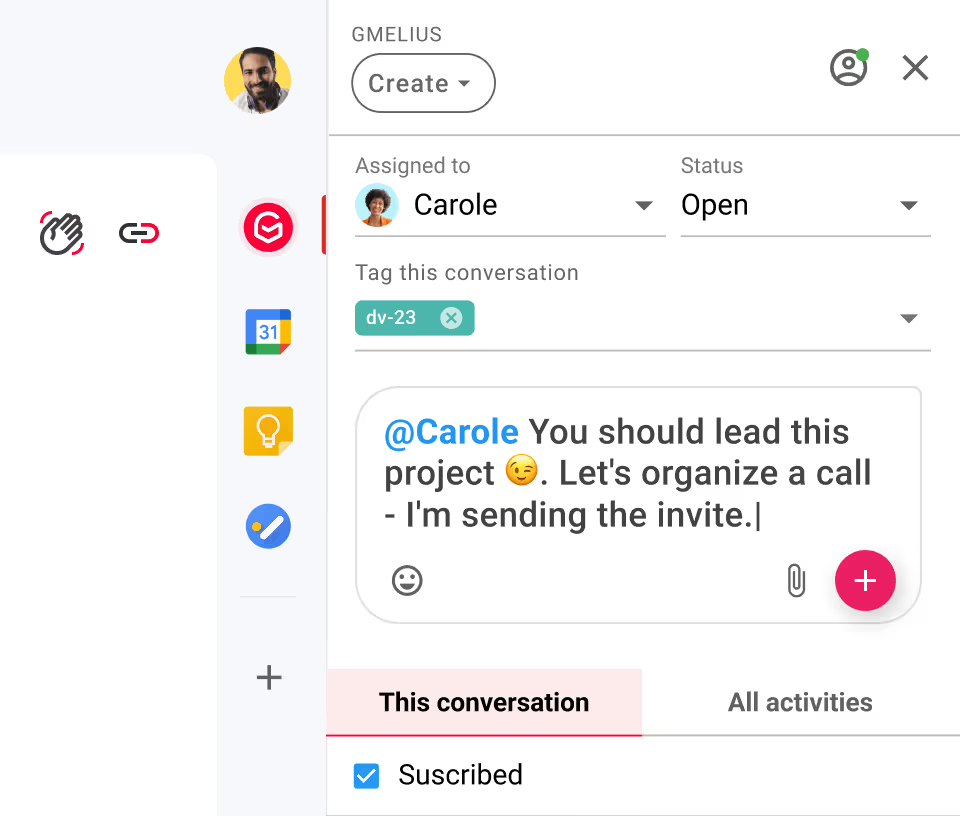The image size is (960, 816).
Task: Add a new app with the plus icon
Action: coord(268,677)
